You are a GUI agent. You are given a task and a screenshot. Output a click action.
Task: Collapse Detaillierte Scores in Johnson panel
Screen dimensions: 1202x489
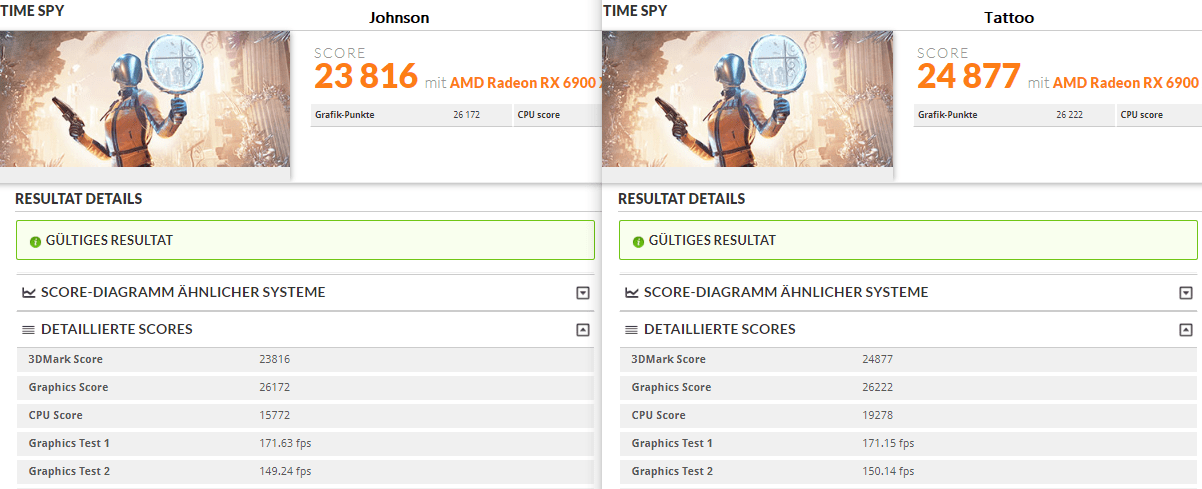583,329
